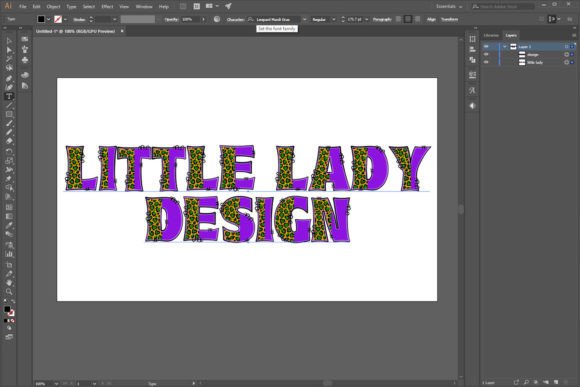Select the Blend tool

coord(9,234)
